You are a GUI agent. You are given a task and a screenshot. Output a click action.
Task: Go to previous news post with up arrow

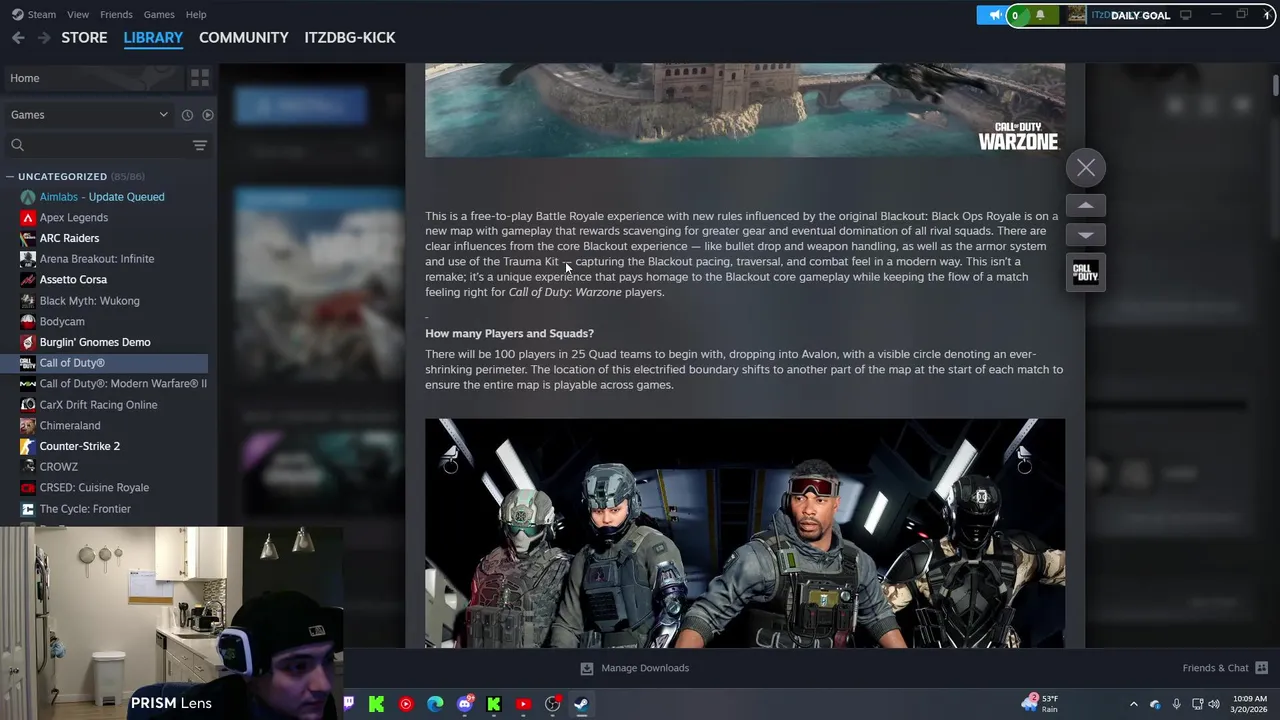pyautogui.click(x=1086, y=205)
